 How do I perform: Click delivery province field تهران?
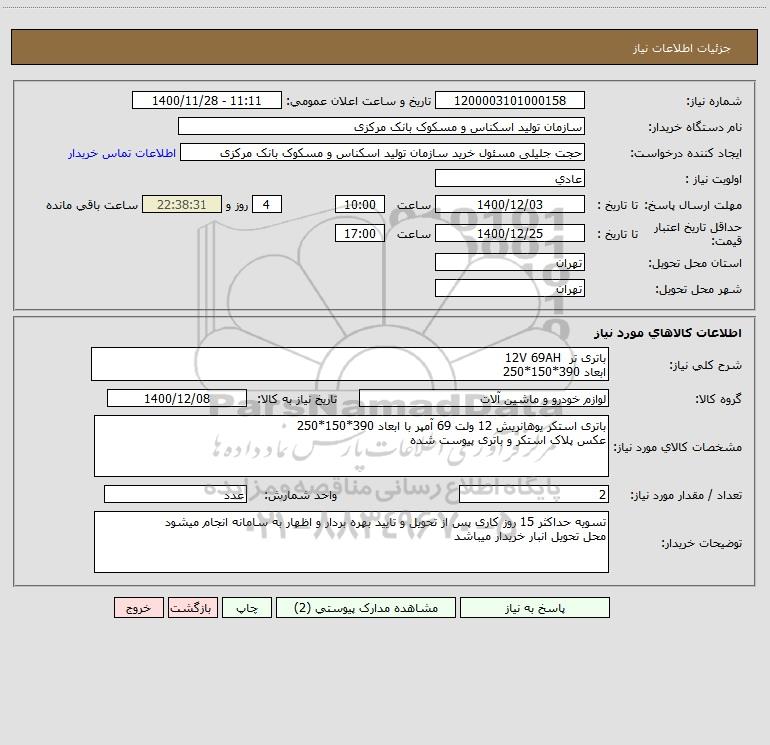pyautogui.click(x=510, y=262)
